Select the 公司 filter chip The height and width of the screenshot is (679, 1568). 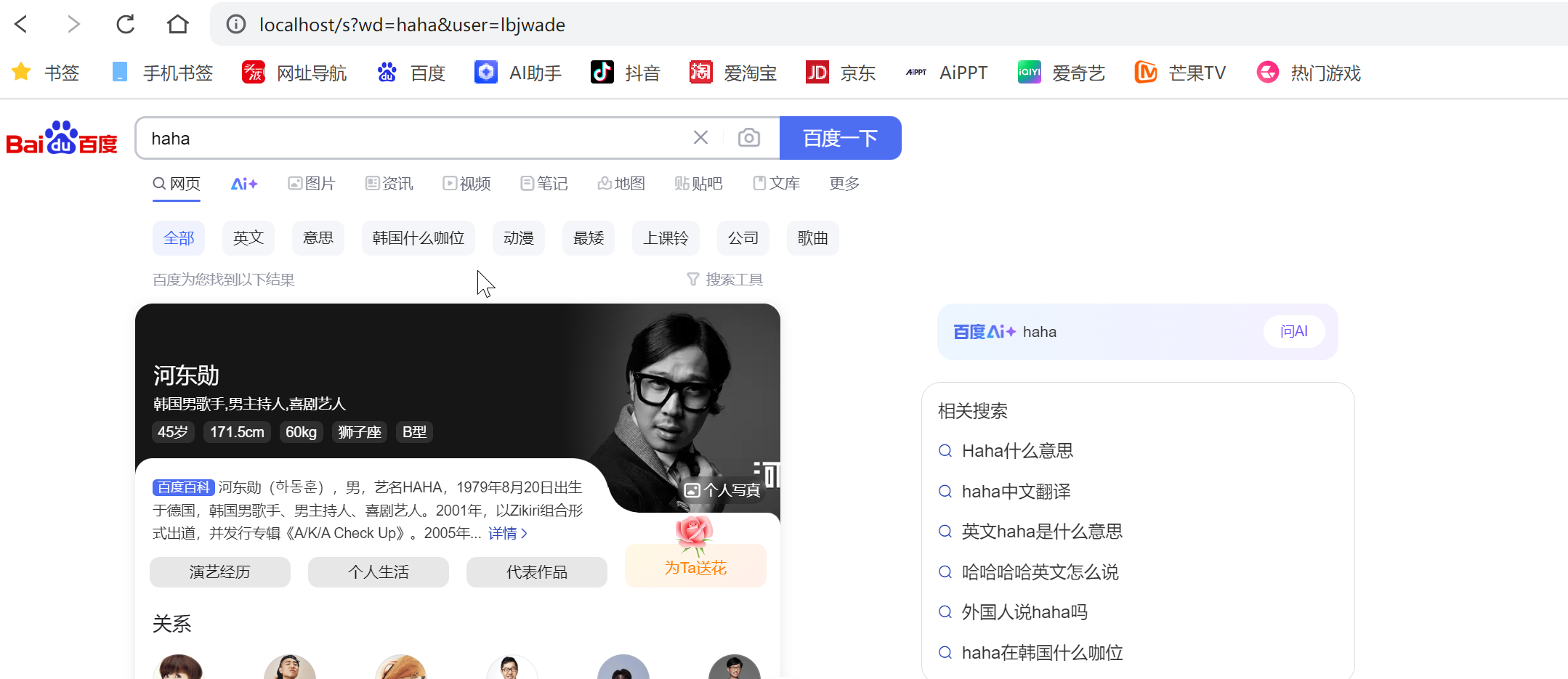(743, 238)
